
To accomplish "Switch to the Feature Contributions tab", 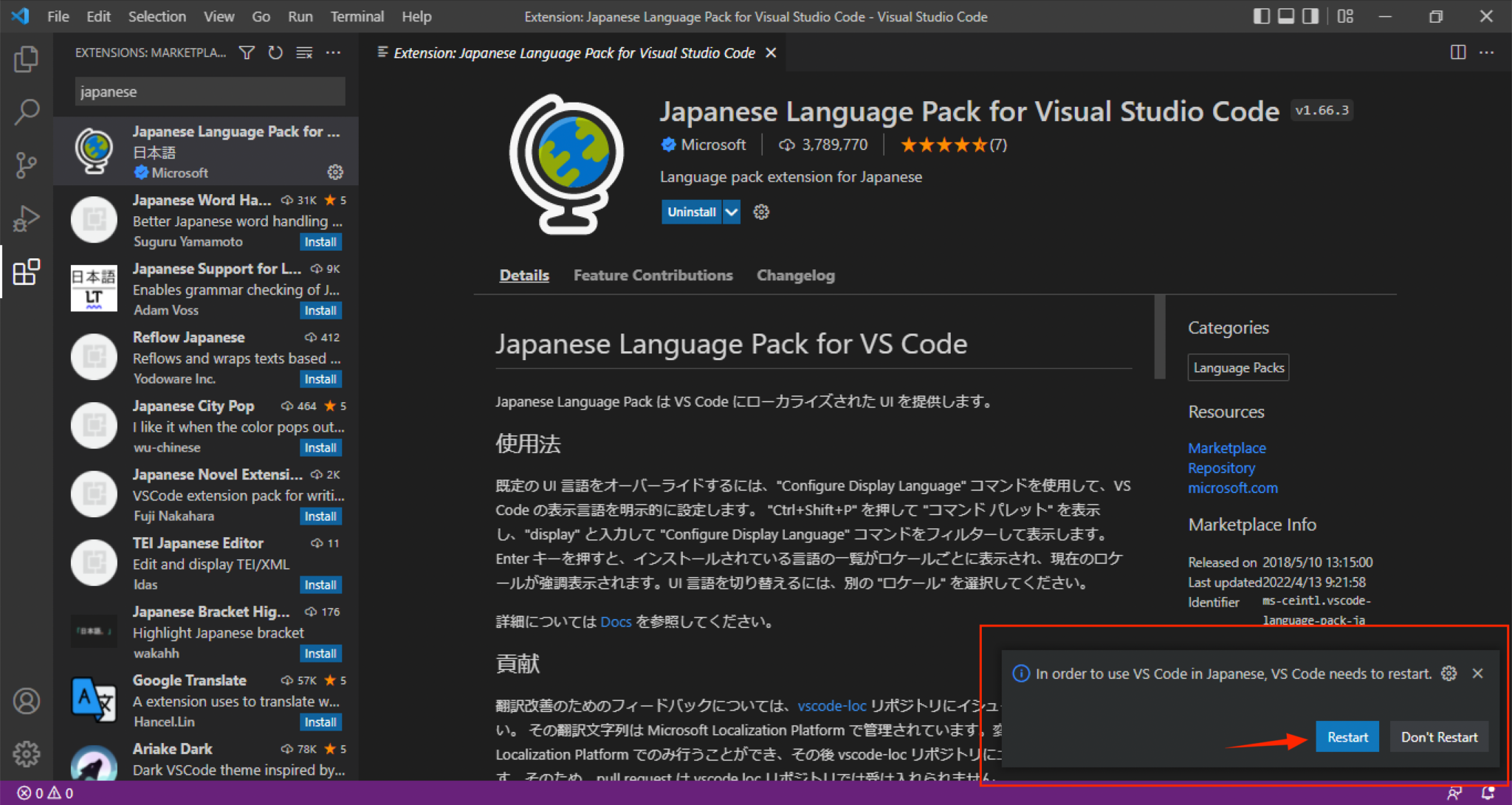I will coord(653,275).
